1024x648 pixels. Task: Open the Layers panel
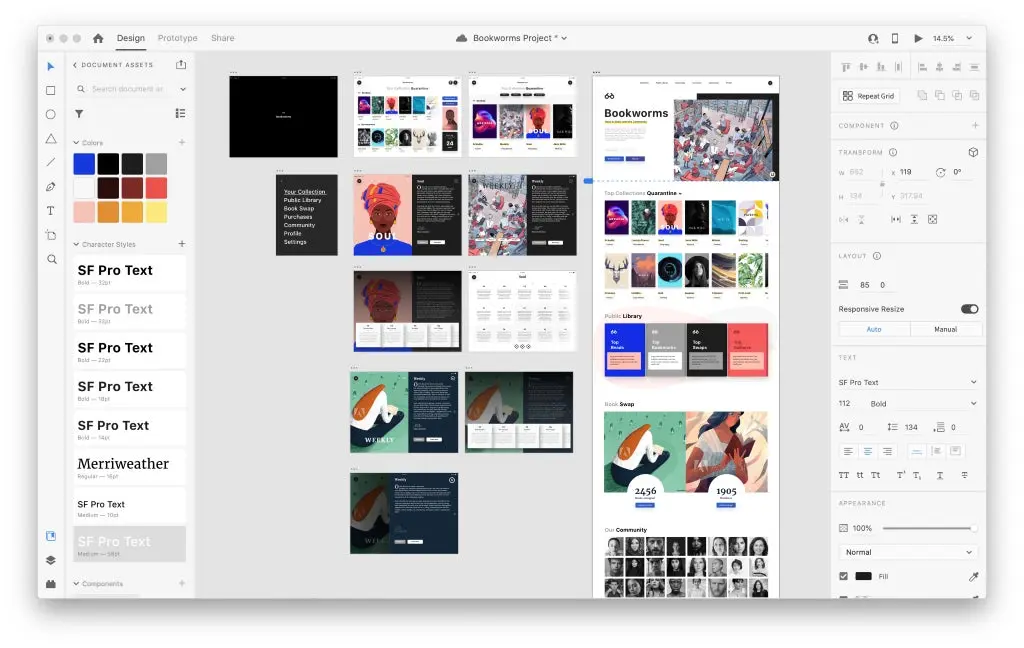[x=50, y=561]
